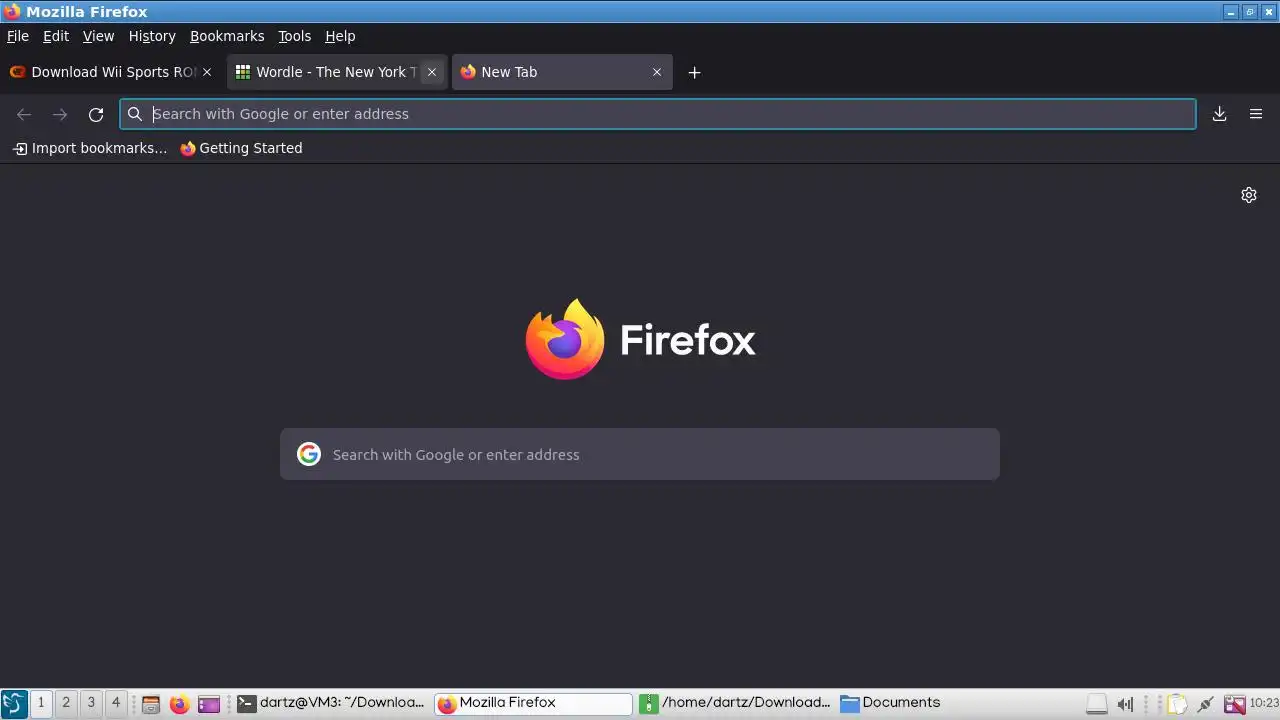The image size is (1280, 720).
Task: Open the Edit menu
Action: pos(56,36)
